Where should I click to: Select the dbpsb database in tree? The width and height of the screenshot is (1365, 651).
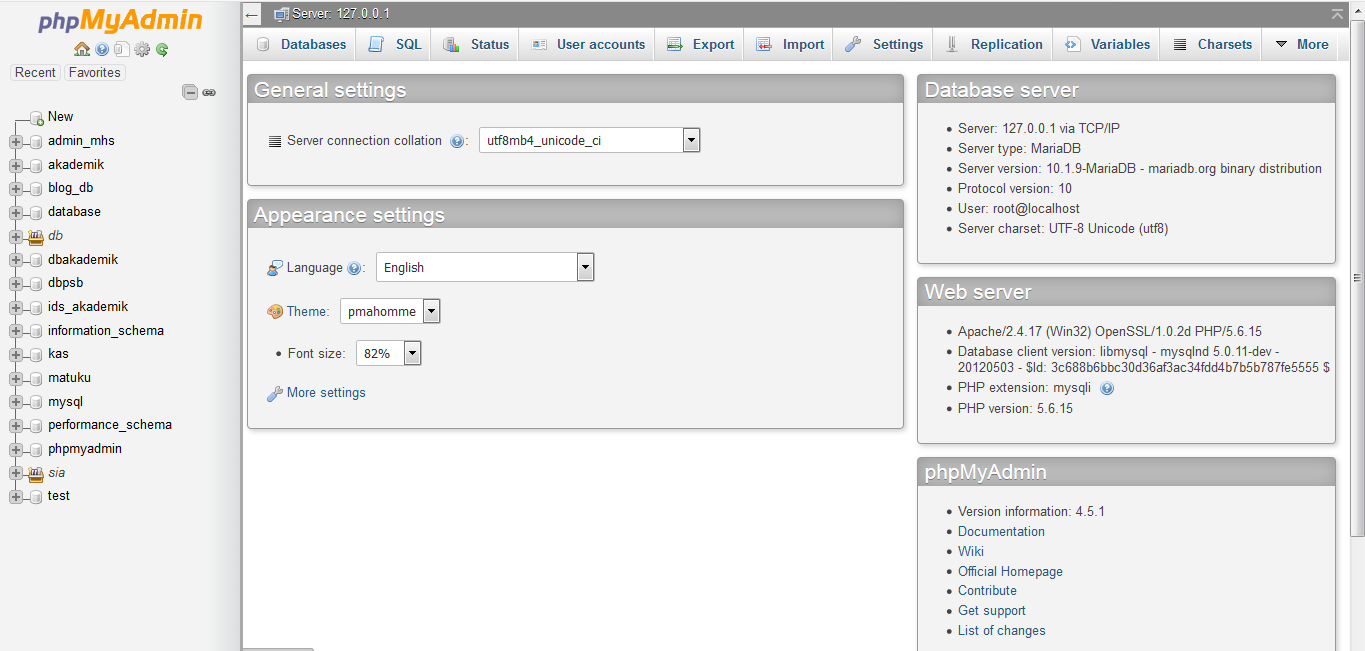pyautogui.click(x=65, y=283)
